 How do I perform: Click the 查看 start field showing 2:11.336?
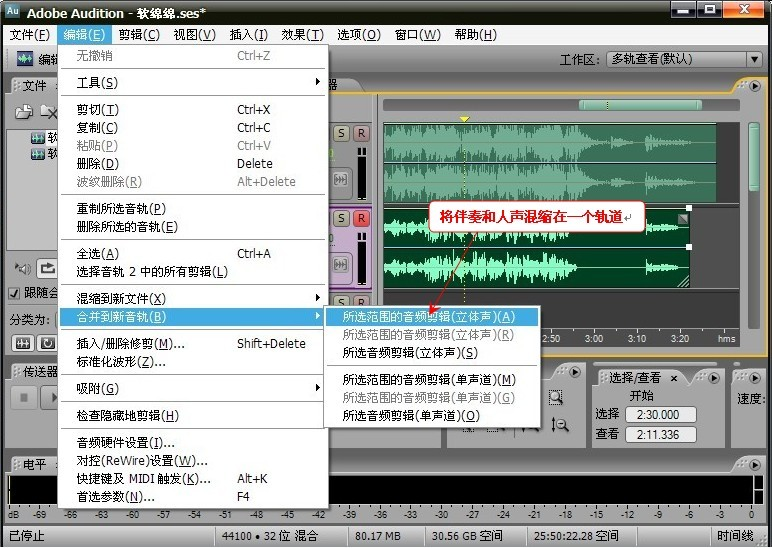[661, 435]
